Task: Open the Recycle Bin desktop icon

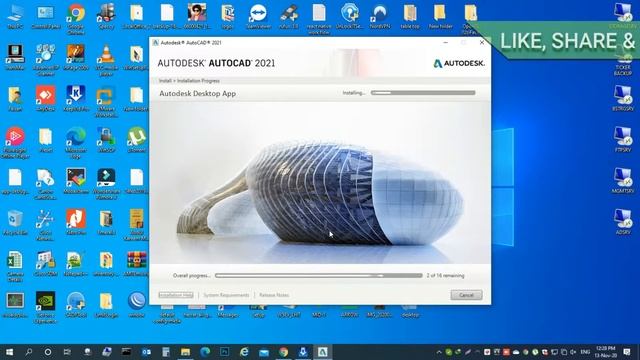Action: (x=15, y=222)
